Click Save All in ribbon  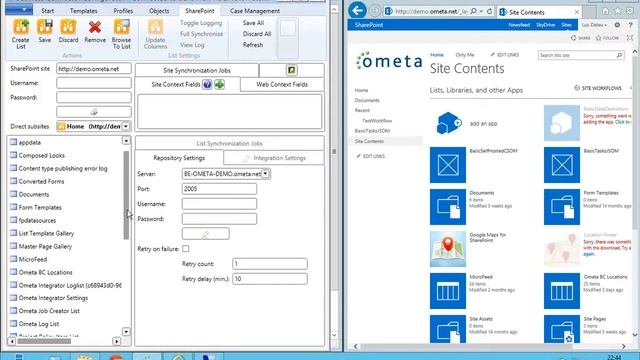(x=253, y=23)
